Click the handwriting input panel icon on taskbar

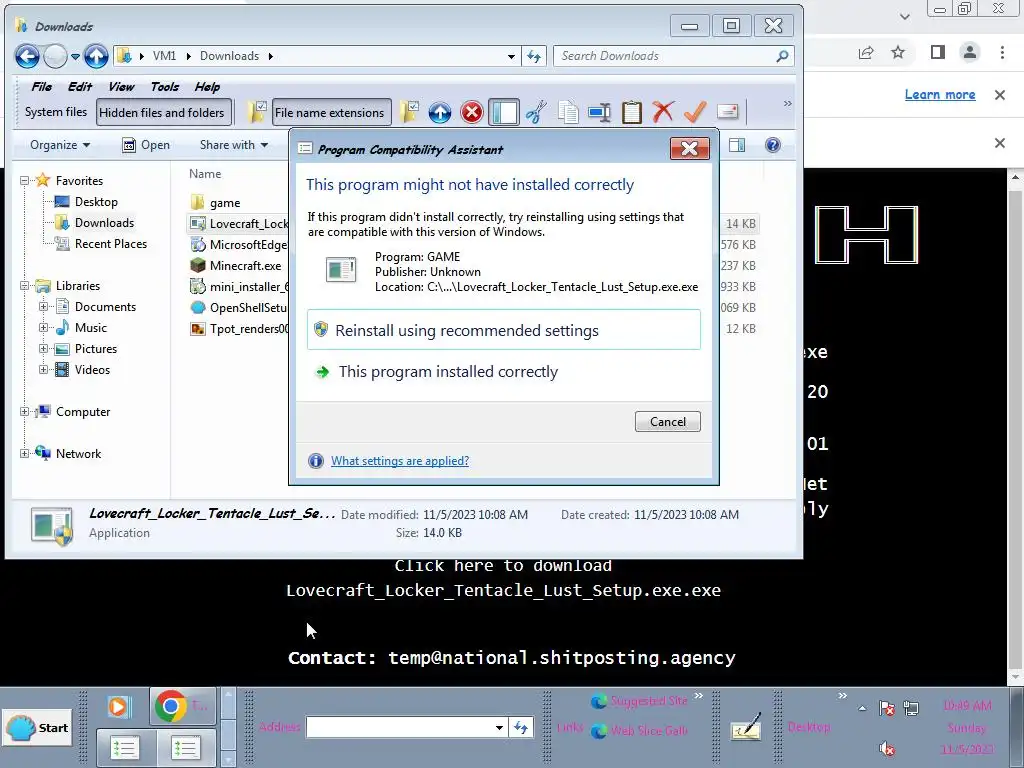coord(746,726)
